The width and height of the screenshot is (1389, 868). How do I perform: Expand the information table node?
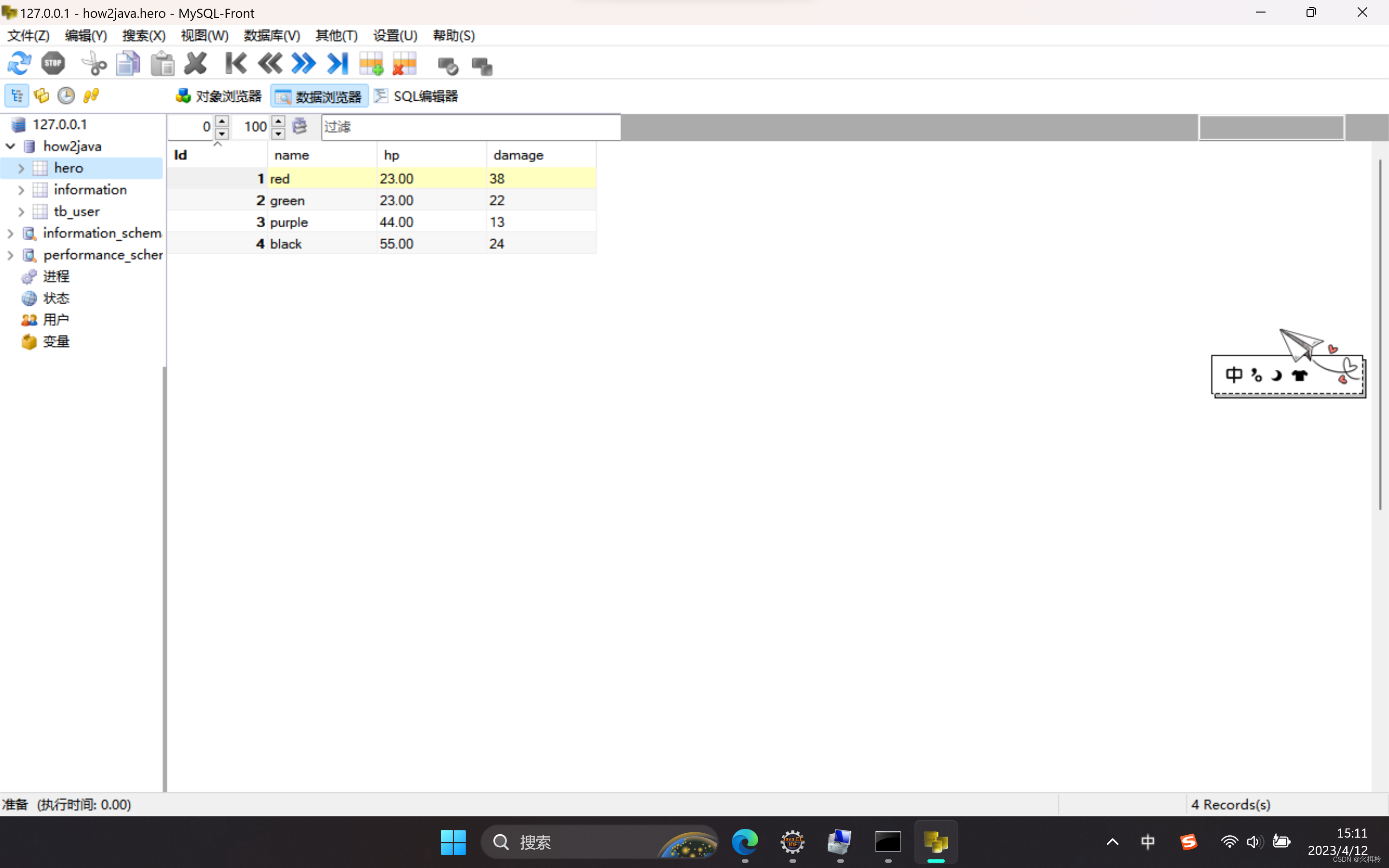click(x=21, y=190)
